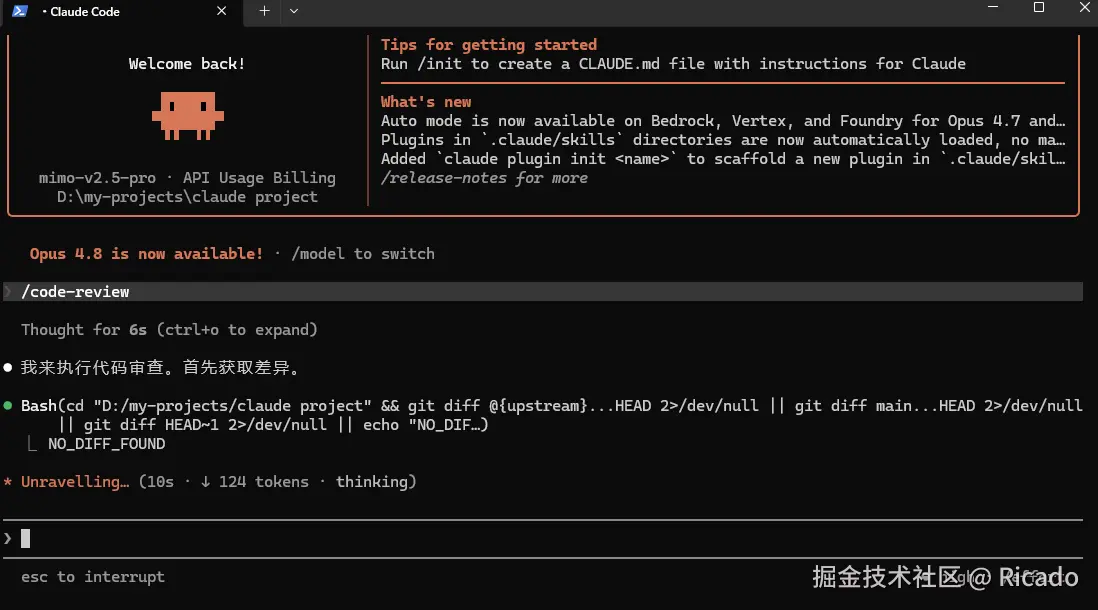Click '/release-notes for more' text
Image resolution: width=1098 pixels, height=610 pixels.
coord(484,178)
